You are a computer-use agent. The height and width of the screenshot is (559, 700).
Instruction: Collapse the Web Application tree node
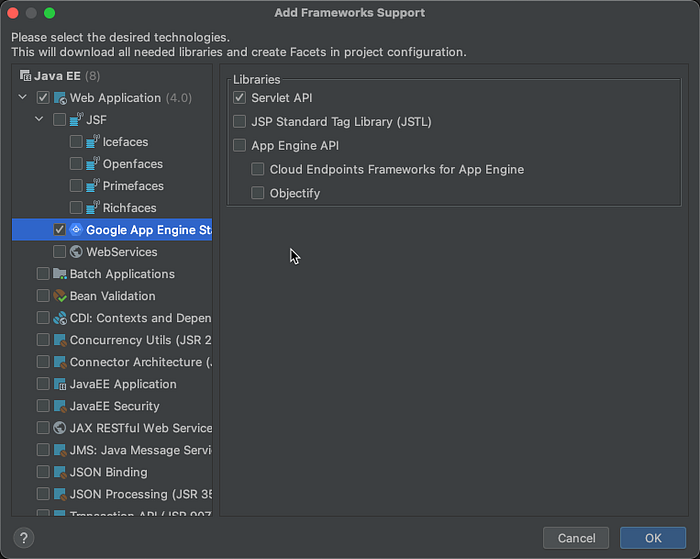coord(22,98)
